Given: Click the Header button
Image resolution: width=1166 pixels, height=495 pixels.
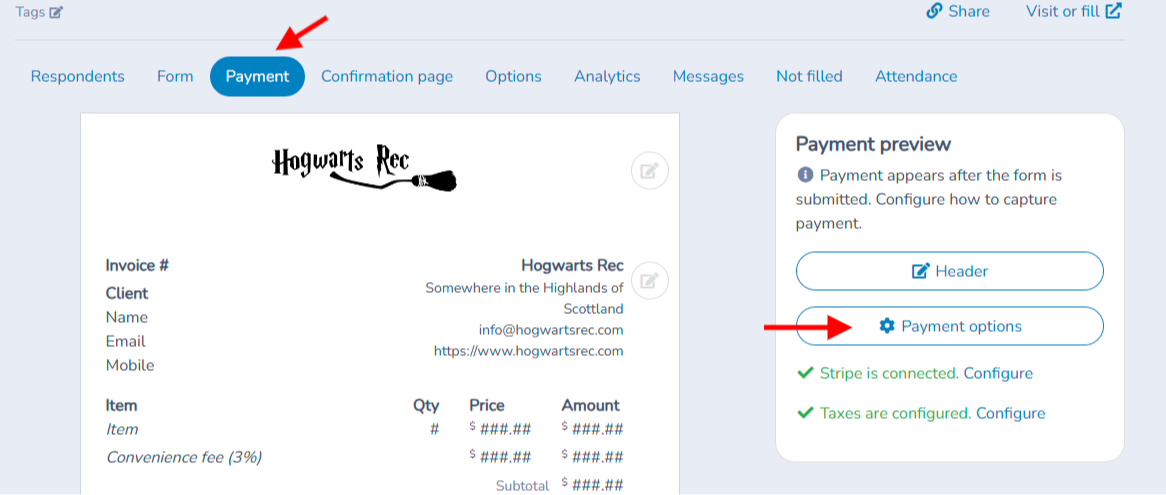Looking at the screenshot, I should click(950, 271).
